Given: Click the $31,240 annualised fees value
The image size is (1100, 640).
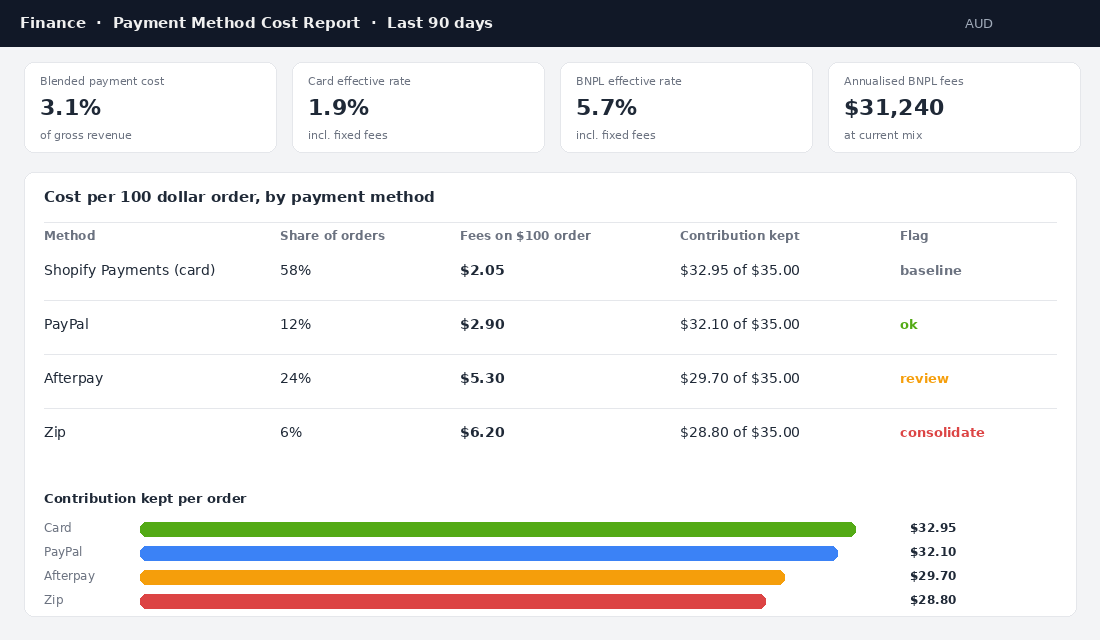Looking at the screenshot, I should [x=894, y=107].
